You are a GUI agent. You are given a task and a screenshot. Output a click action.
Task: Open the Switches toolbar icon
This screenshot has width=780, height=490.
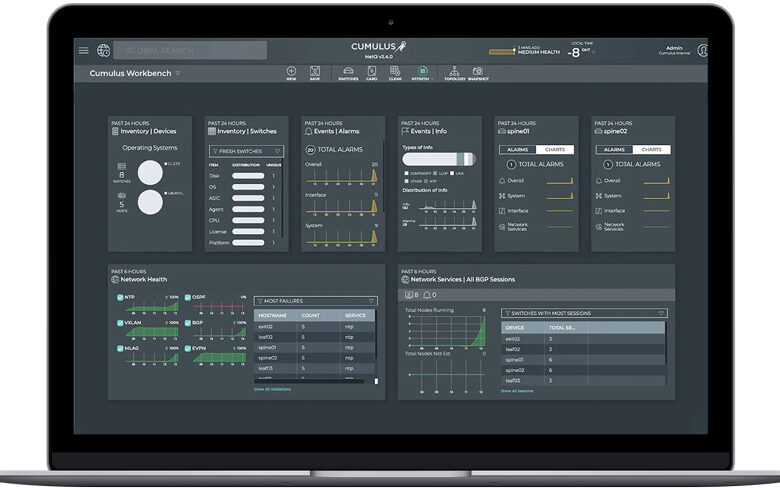click(348, 73)
